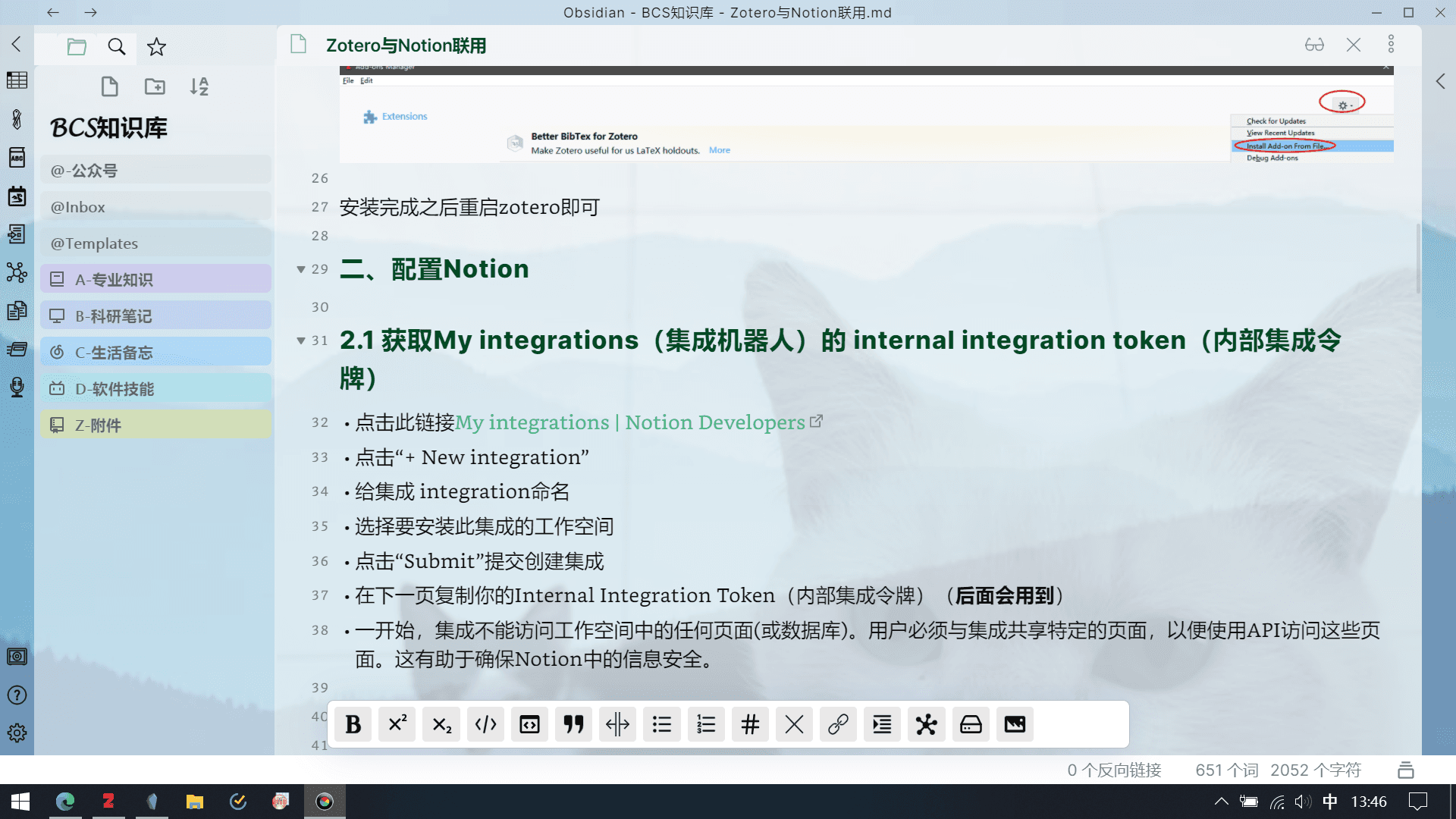Expand the Z-附件 folder
The width and height of the screenshot is (1456, 819).
tap(156, 425)
